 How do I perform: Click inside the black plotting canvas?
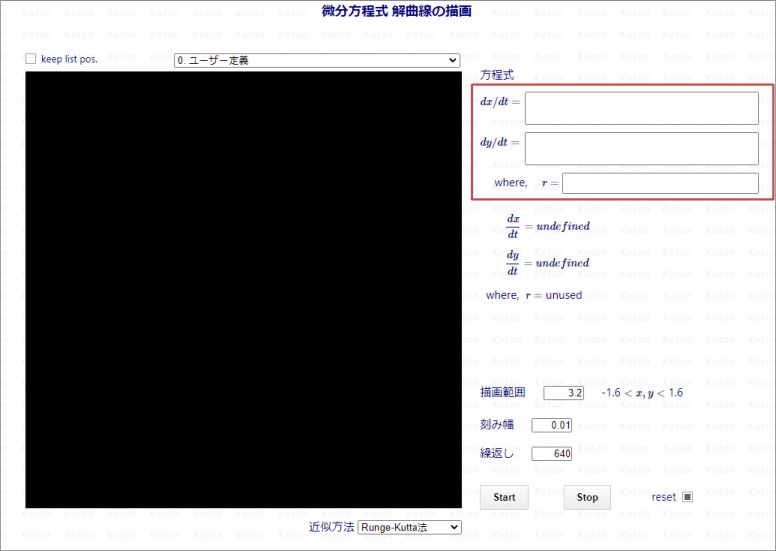coord(243,290)
